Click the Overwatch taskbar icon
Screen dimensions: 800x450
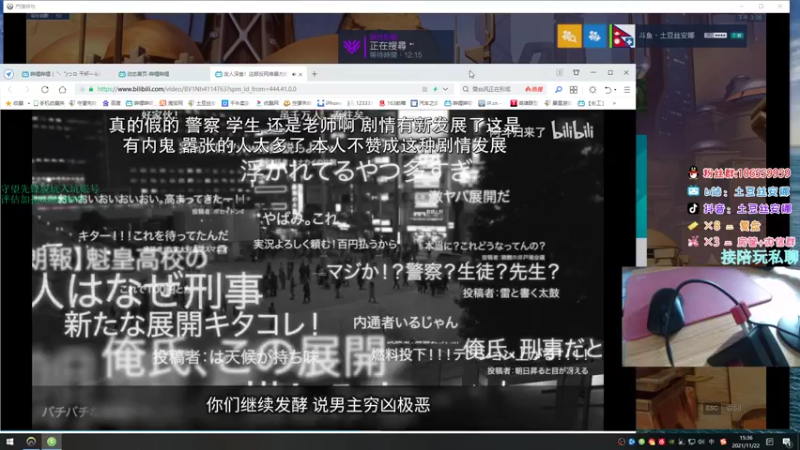31,441
